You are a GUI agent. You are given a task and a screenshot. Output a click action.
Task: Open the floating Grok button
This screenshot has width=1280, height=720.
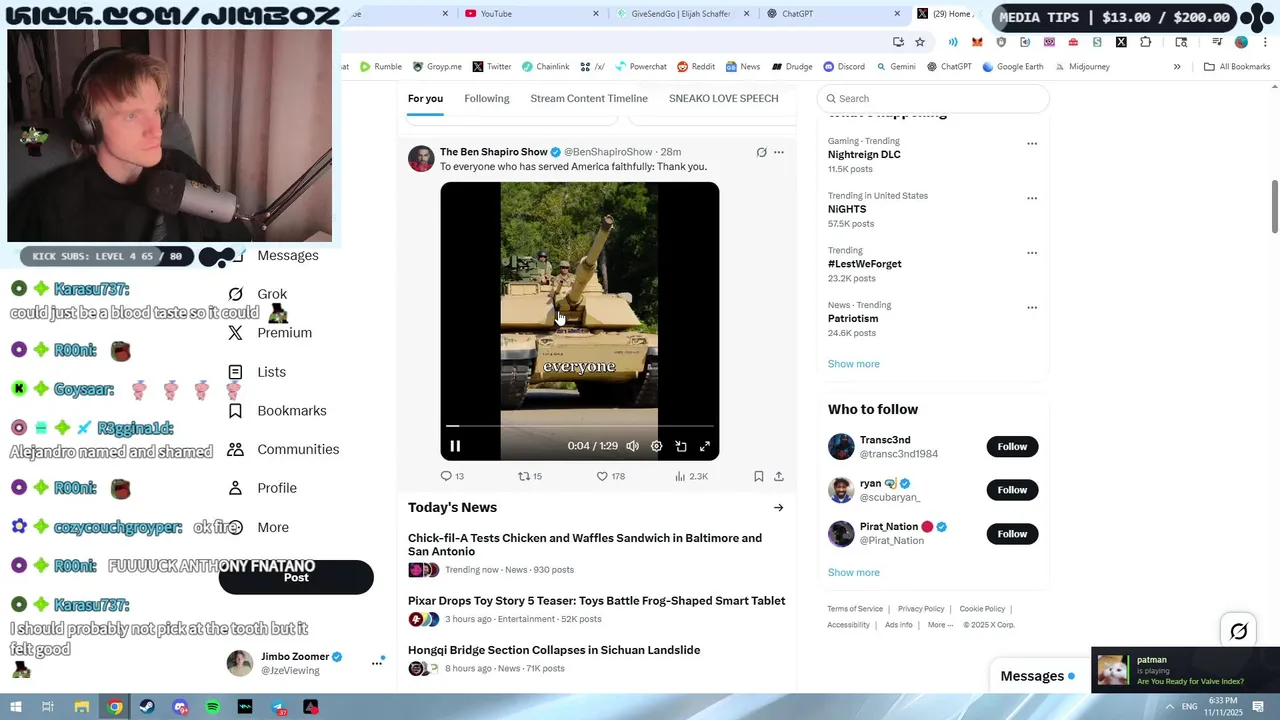(1238, 631)
